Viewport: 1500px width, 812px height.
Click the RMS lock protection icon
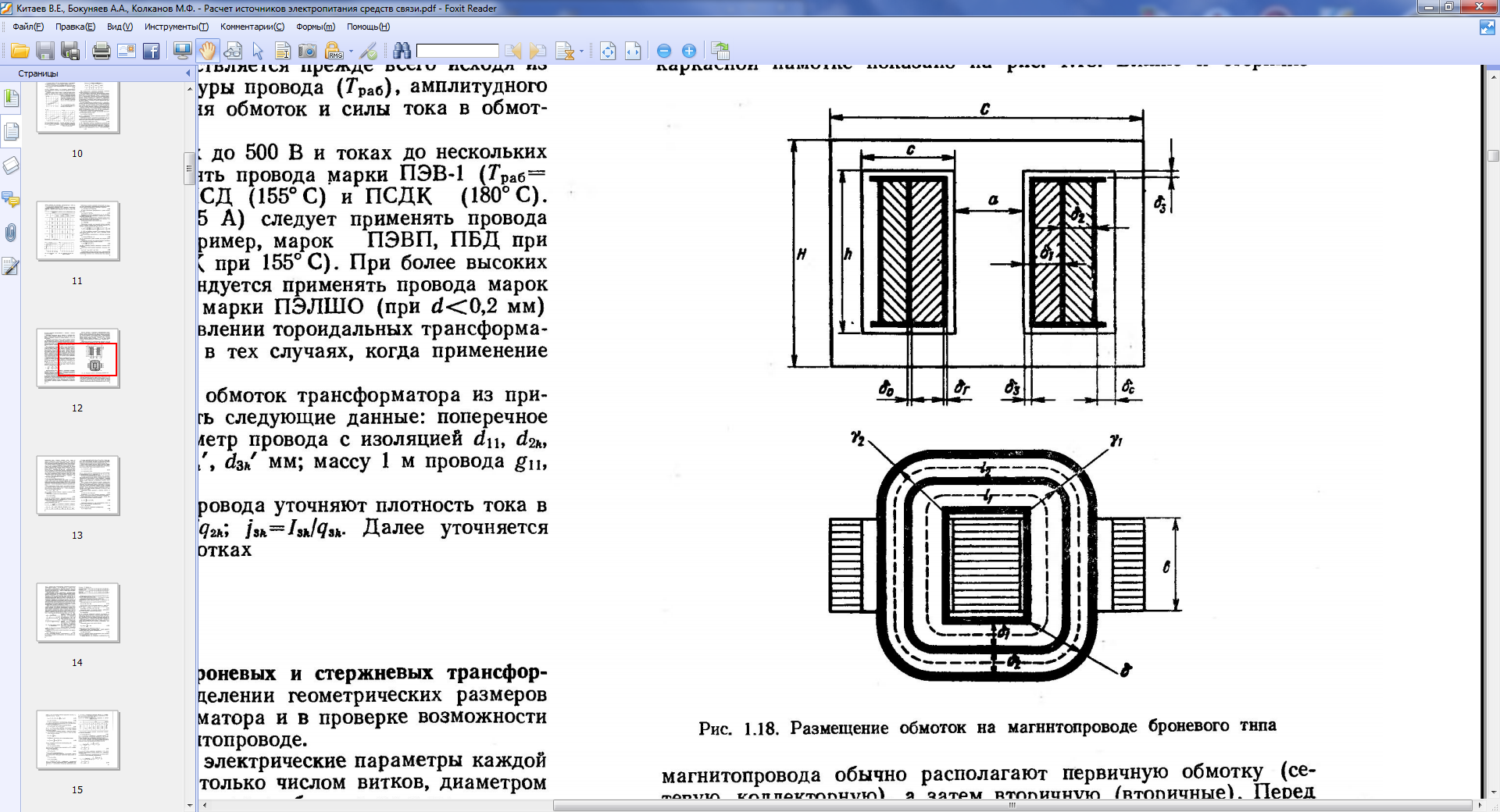(334, 52)
